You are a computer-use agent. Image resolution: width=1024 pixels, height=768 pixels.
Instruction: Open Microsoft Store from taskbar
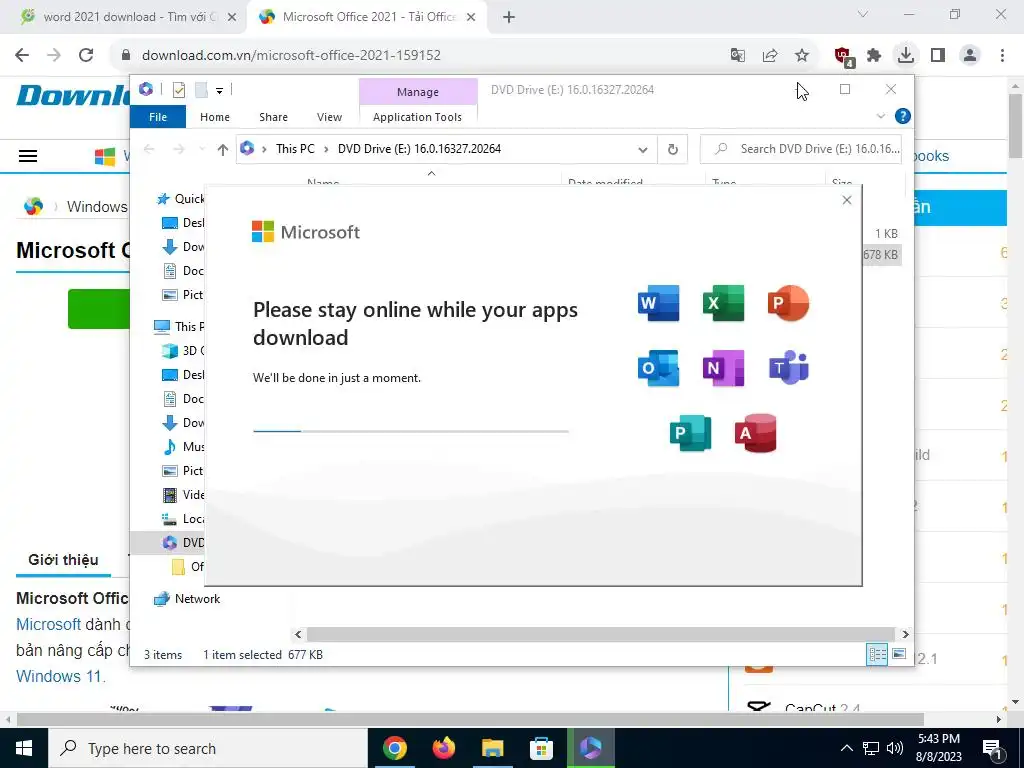pyautogui.click(x=541, y=748)
